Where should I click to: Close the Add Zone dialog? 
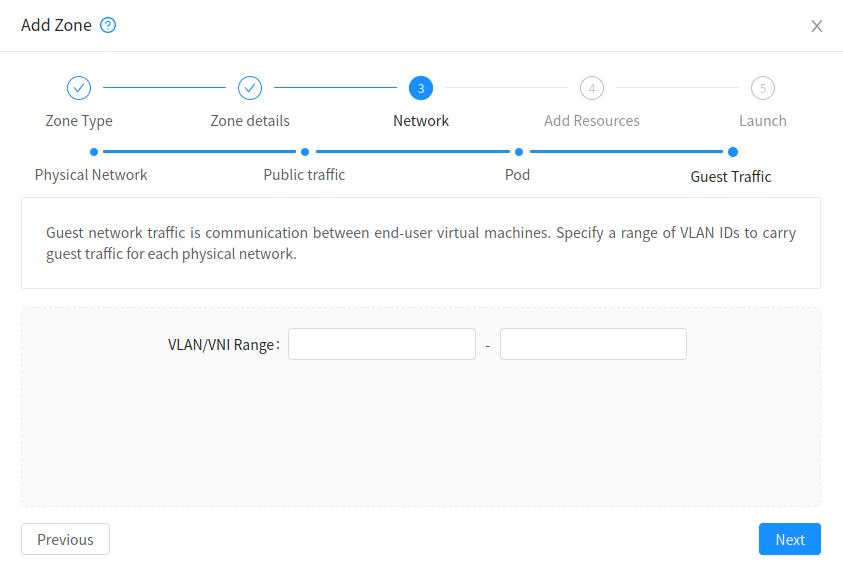pyautogui.click(x=817, y=26)
